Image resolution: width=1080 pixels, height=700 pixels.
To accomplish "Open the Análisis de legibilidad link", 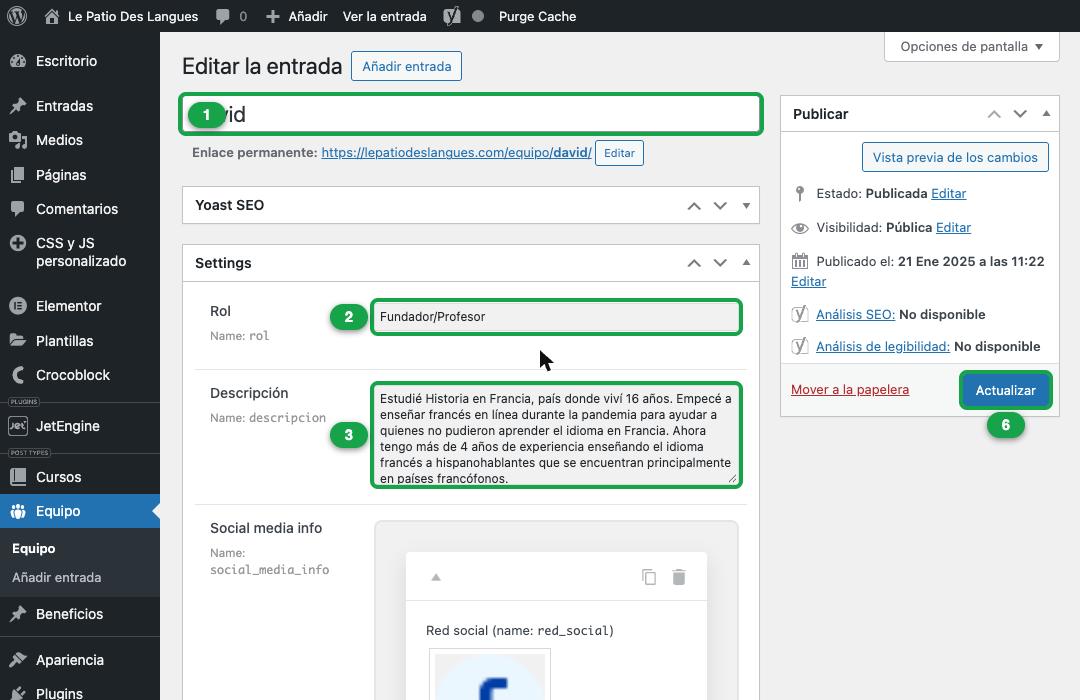I will pos(883,347).
